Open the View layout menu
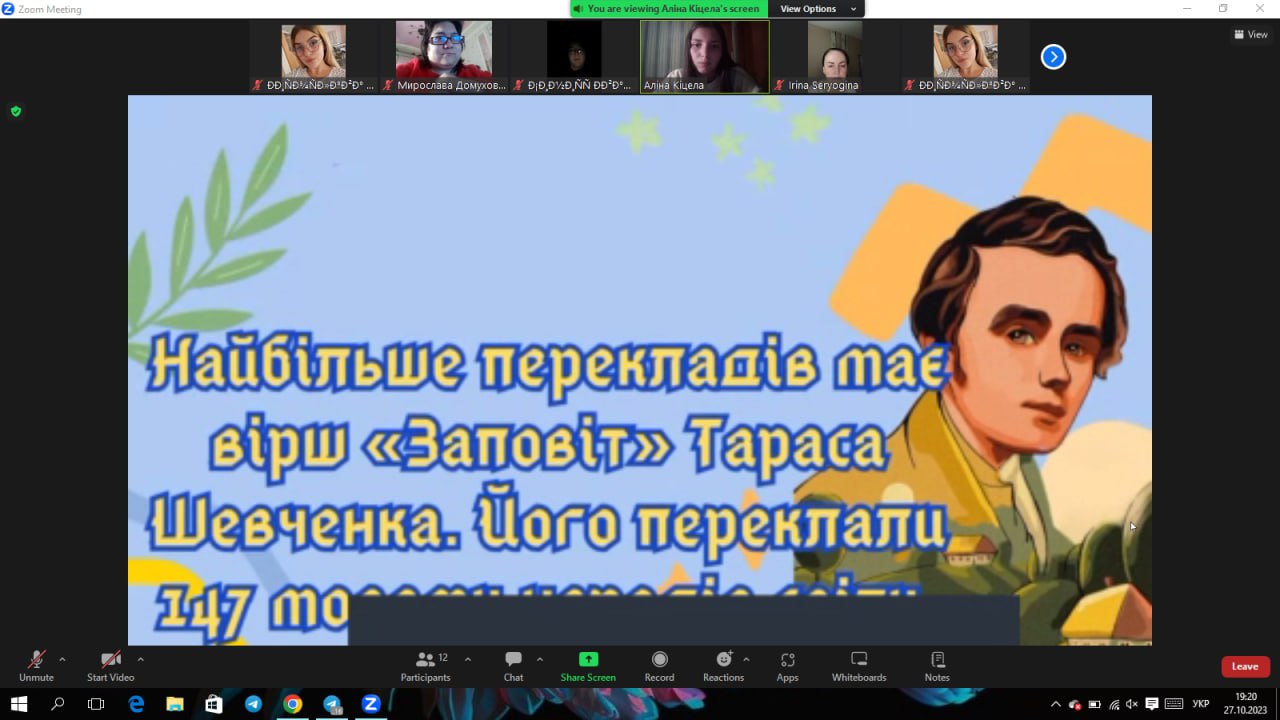This screenshot has width=1280, height=720. coord(1251,34)
